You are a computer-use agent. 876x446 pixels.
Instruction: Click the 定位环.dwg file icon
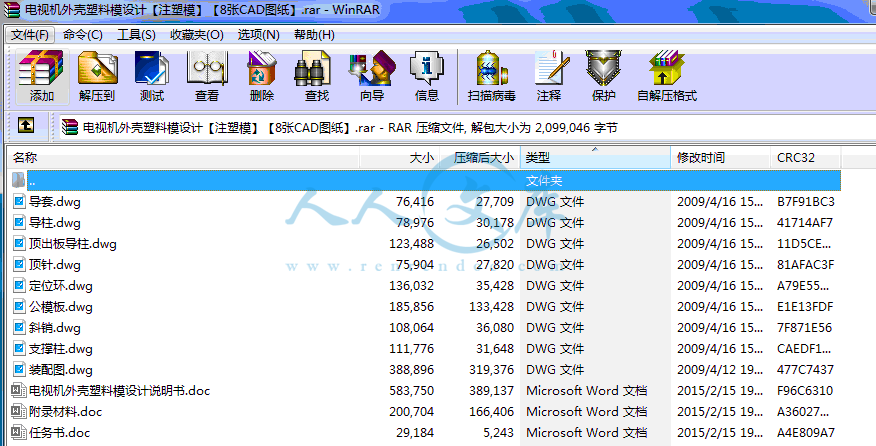(20, 286)
